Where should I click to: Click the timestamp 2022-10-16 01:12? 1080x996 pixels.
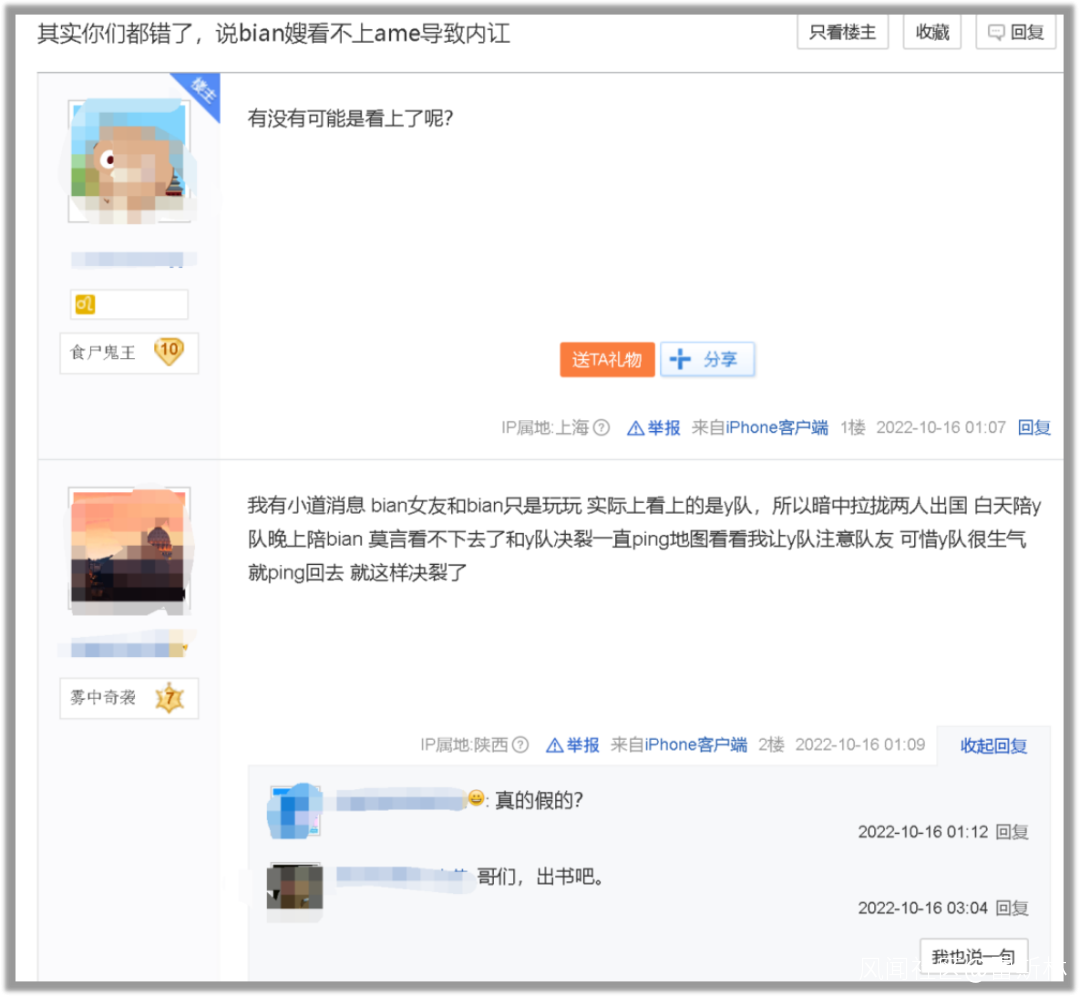click(923, 832)
